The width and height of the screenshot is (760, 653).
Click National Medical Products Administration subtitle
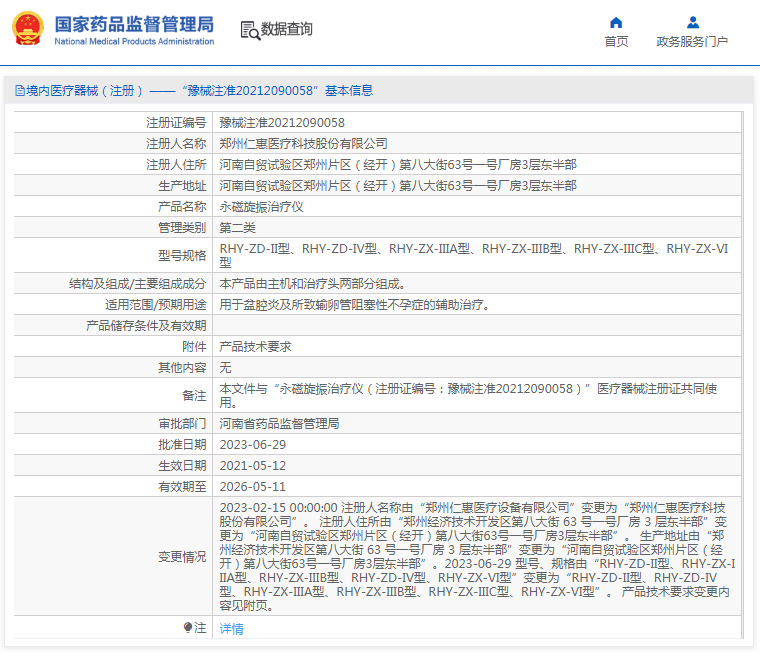click(x=134, y=42)
